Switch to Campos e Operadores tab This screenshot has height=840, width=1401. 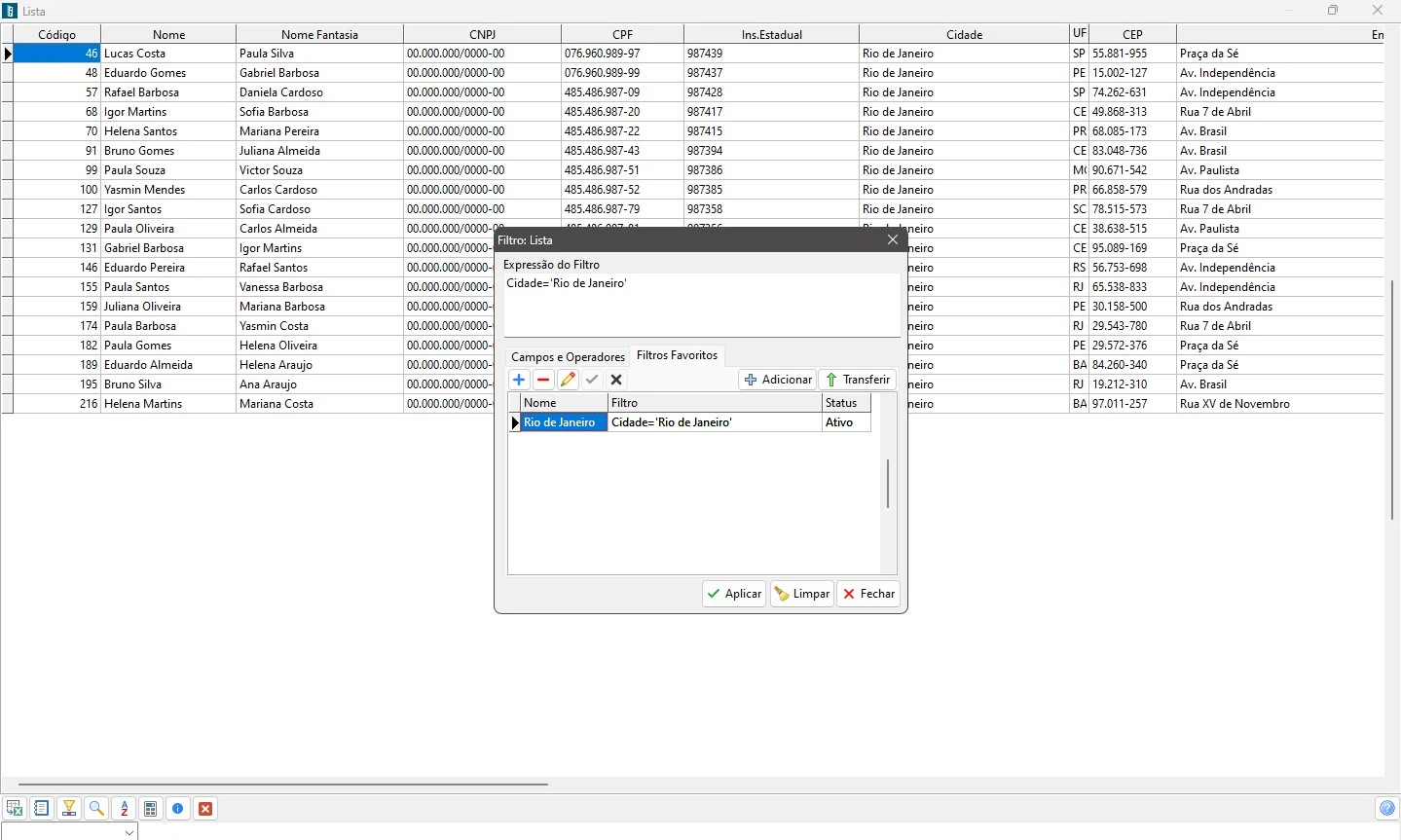coord(568,357)
